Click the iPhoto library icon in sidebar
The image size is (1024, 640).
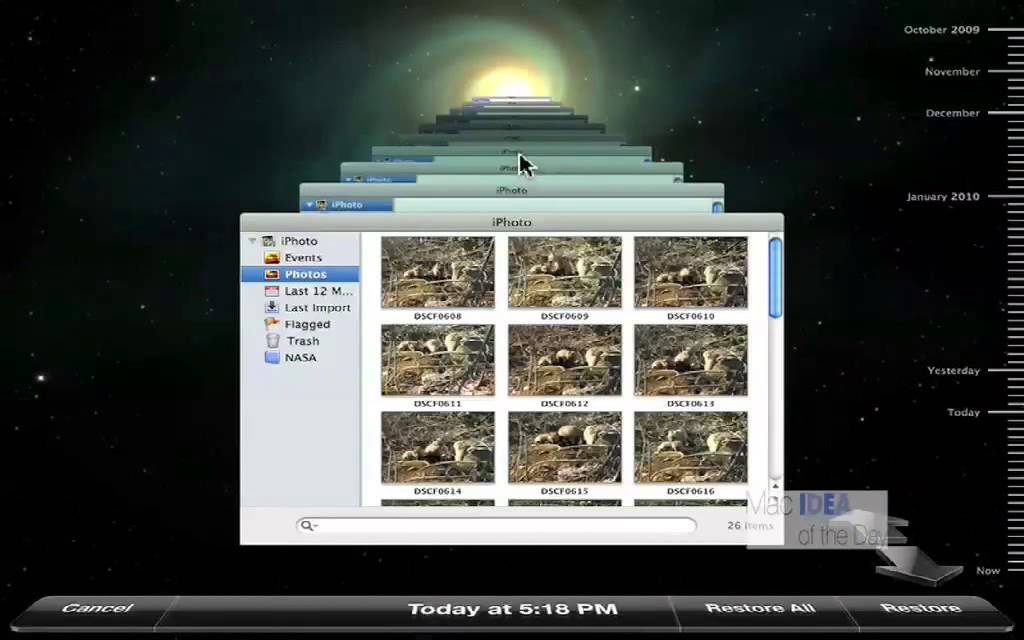pyautogui.click(x=269, y=241)
